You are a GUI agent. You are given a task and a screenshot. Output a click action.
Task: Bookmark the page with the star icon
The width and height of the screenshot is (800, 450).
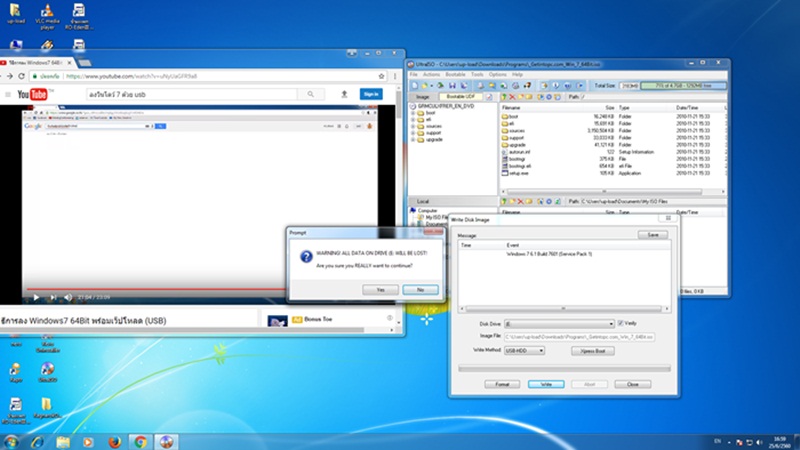tap(381, 76)
